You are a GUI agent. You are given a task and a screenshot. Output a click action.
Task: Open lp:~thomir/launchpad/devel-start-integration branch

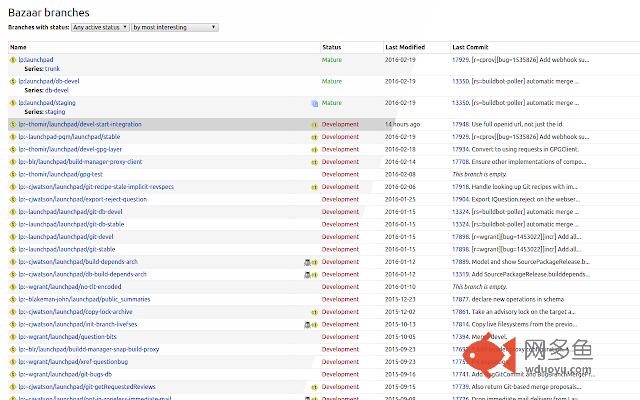(x=80, y=124)
